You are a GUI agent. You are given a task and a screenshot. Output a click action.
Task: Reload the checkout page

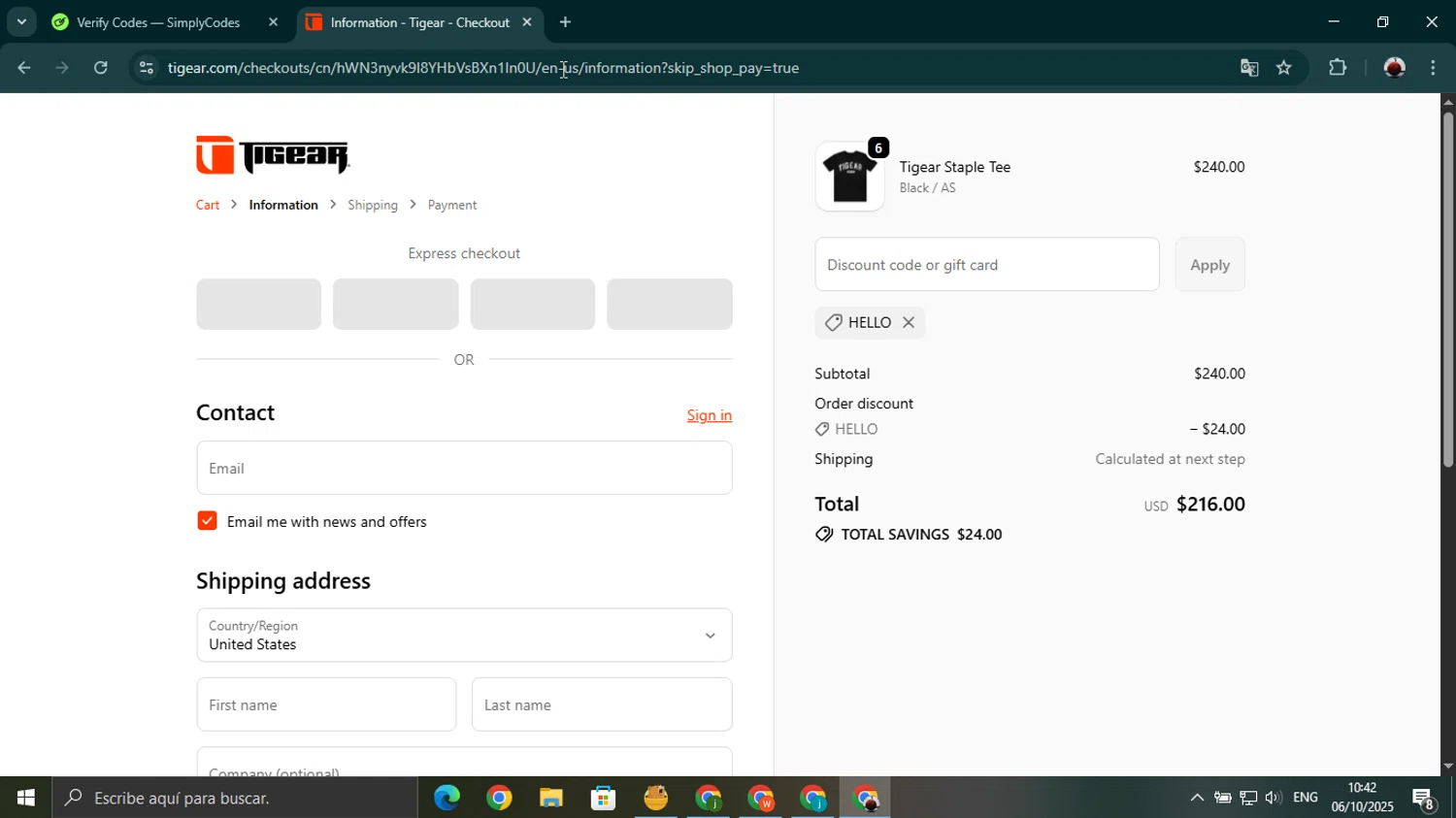click(x=101, y=68)
